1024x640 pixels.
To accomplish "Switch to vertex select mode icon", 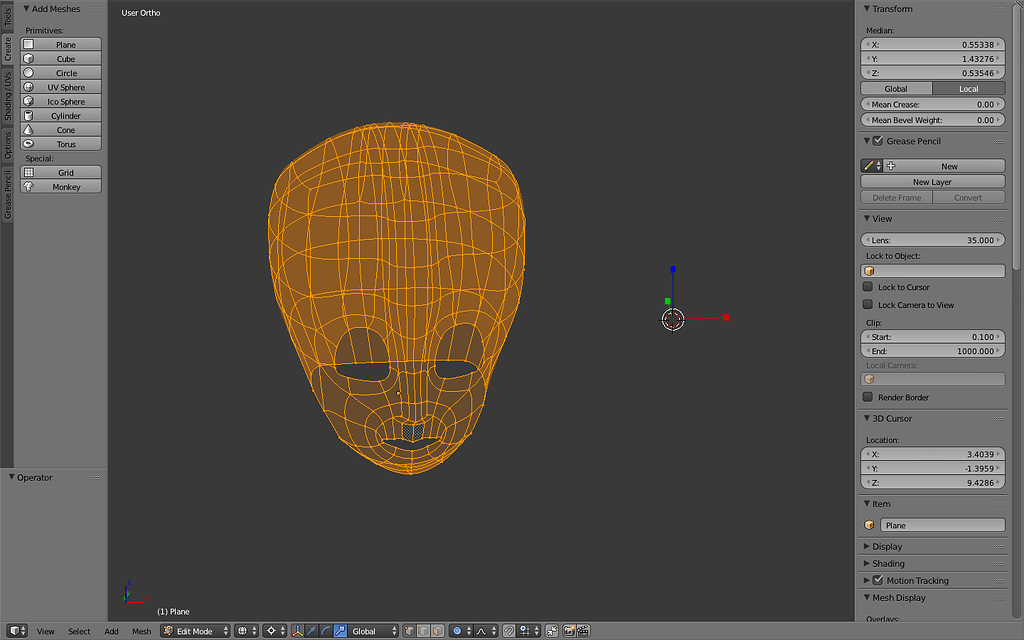I will 409,631.
